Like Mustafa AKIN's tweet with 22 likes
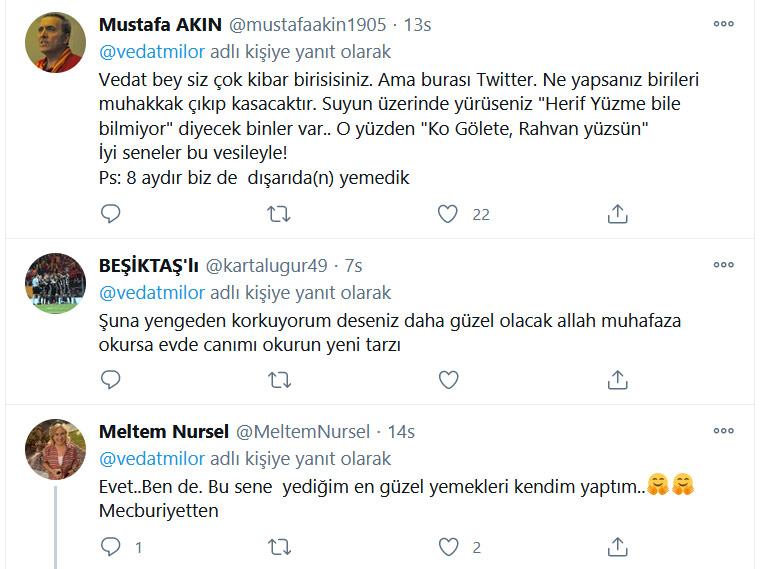This screenshot has width=776, height=569. (x=448, y=214)
